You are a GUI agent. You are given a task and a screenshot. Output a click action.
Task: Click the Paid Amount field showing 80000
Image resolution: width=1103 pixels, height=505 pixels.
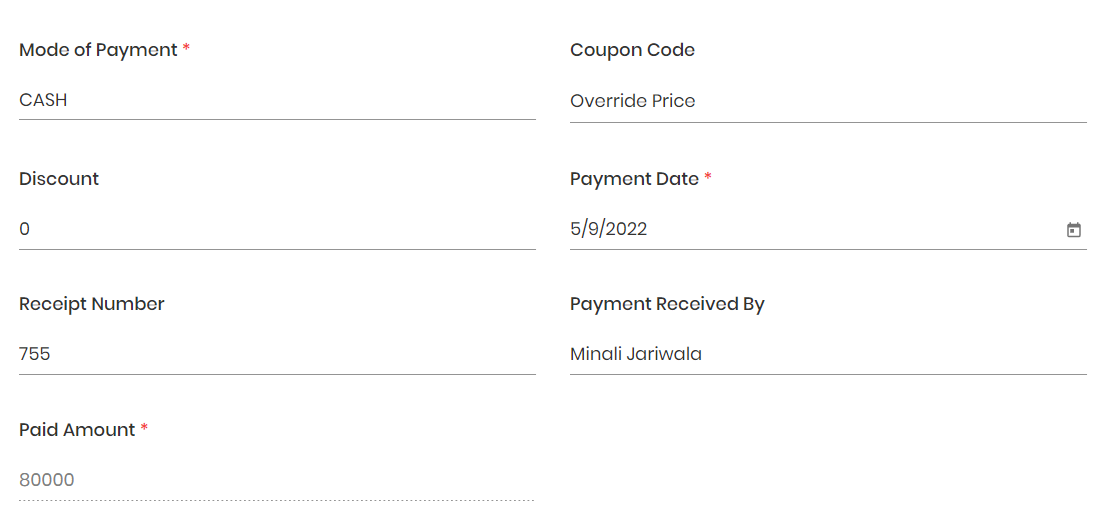pyautogui.click(x=277, y=480)
